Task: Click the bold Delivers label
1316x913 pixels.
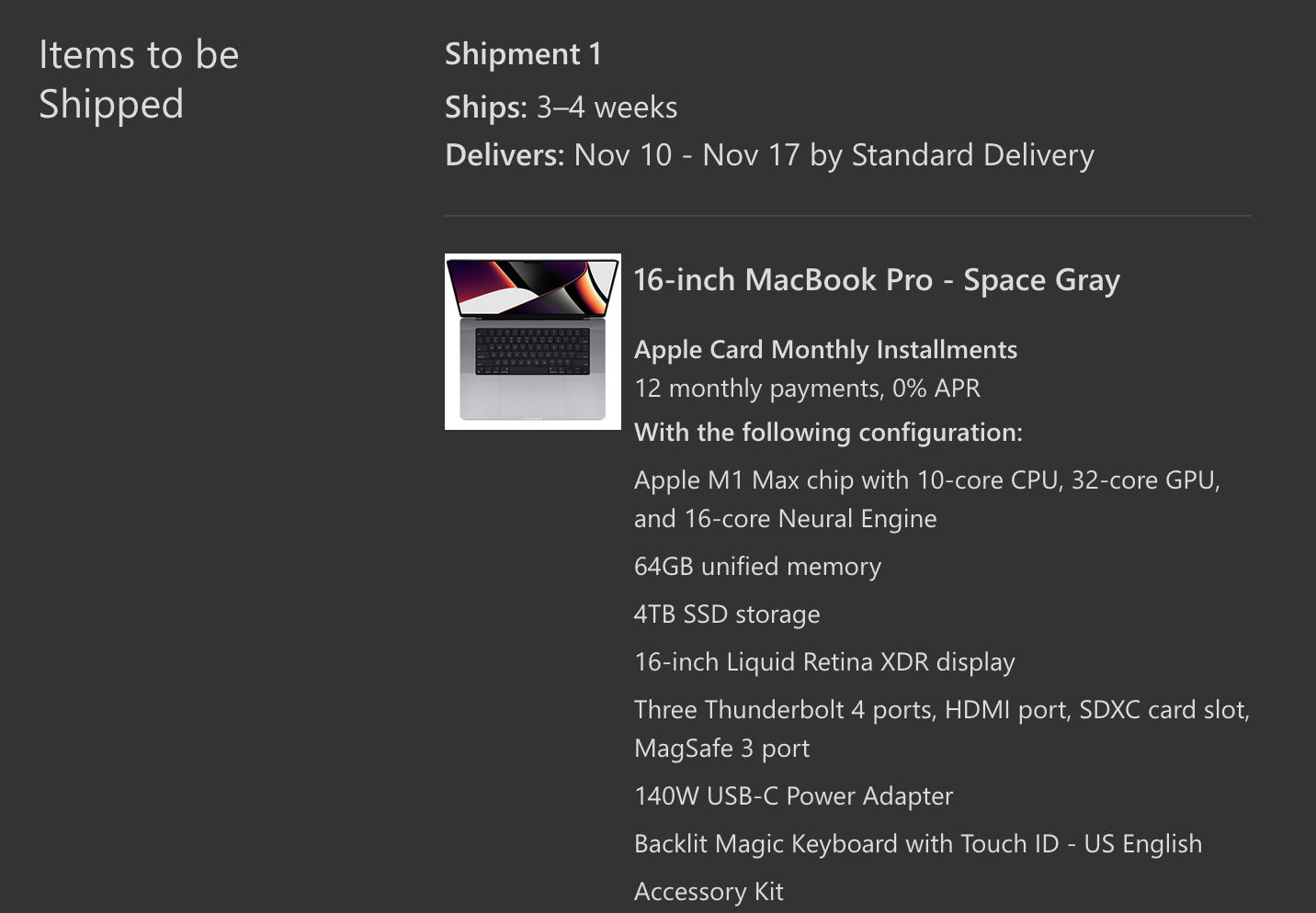Action: pyautogui.click(x=504, y=155)
